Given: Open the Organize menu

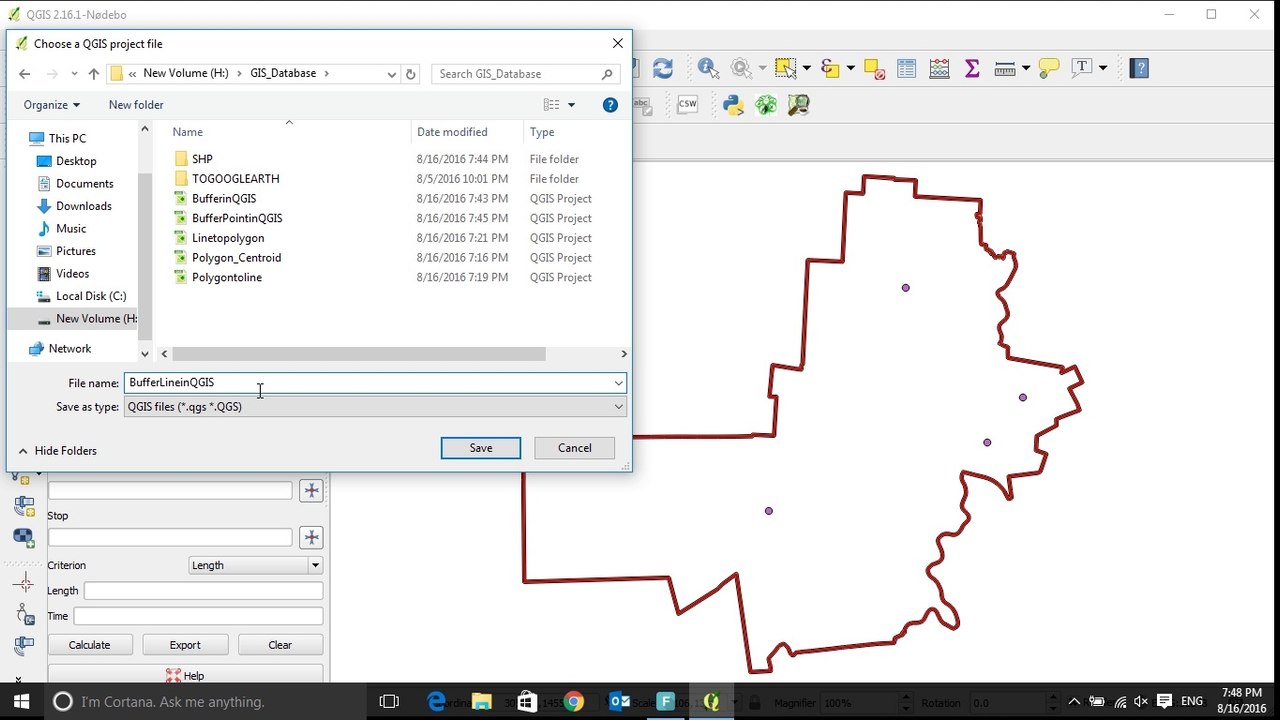Looking at the screenshot, I should tap(51, 105).
